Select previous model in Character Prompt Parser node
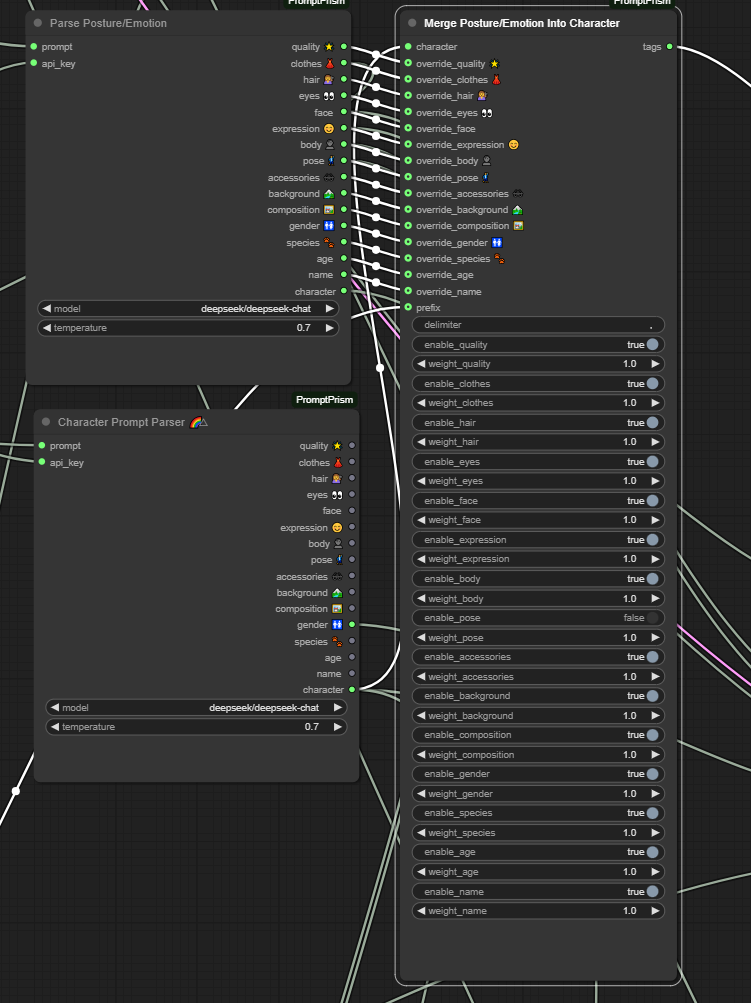Viewport: 751px width, 1003px height. click(x=55, y=707)
